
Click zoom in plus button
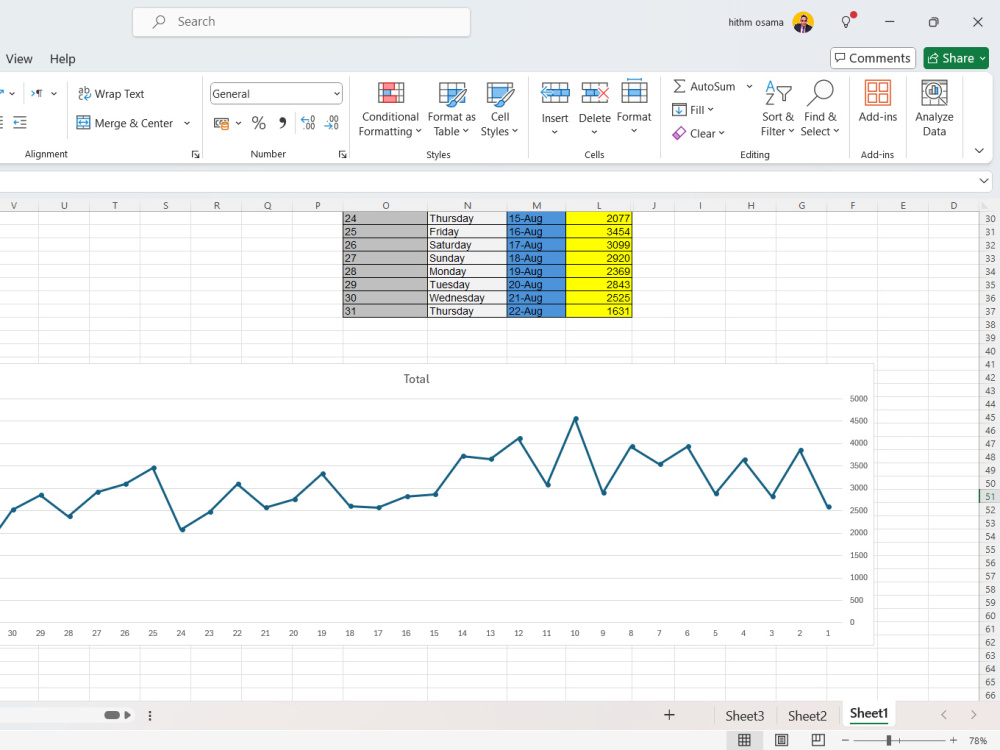pyautogui.click(x=953, y=740)
